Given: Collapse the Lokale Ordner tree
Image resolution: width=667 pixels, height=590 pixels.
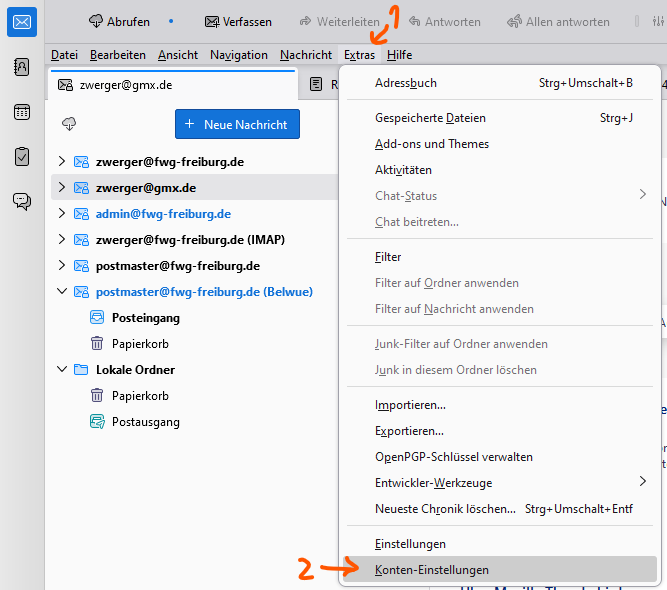Looking at the screenshot, I should pos(61,370).
